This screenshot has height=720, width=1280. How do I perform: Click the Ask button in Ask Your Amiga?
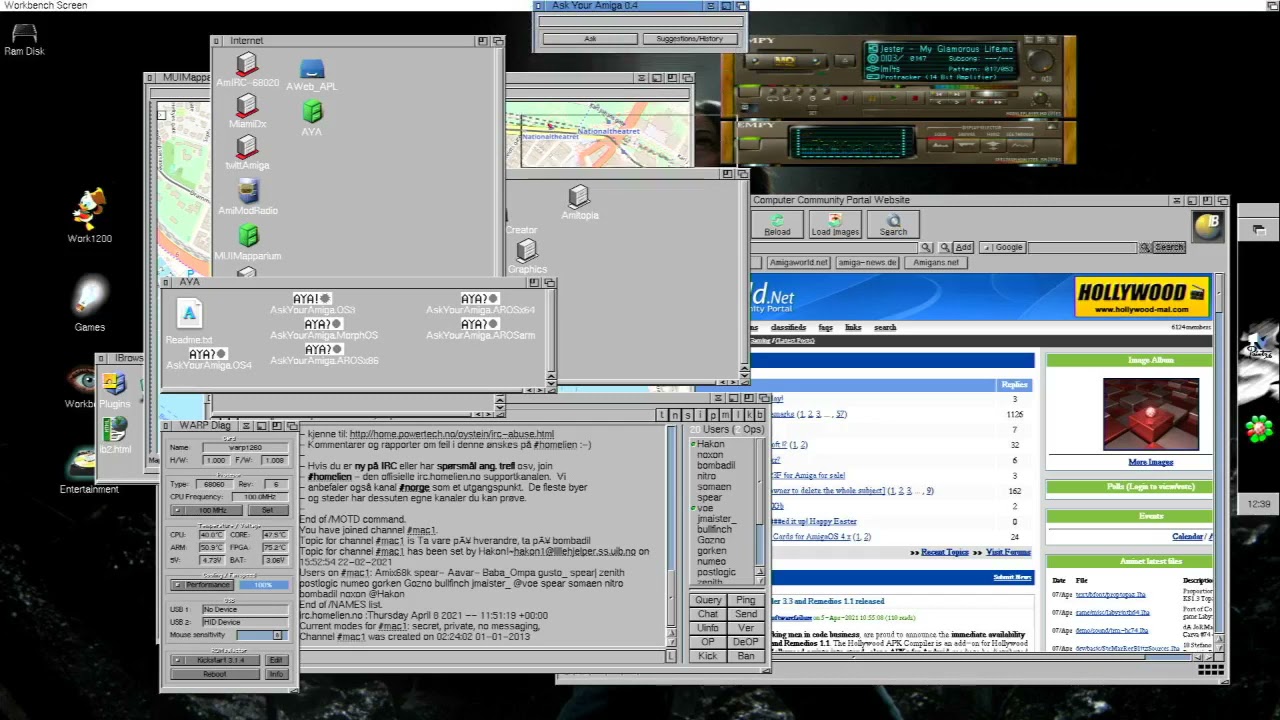pos(590,39)
